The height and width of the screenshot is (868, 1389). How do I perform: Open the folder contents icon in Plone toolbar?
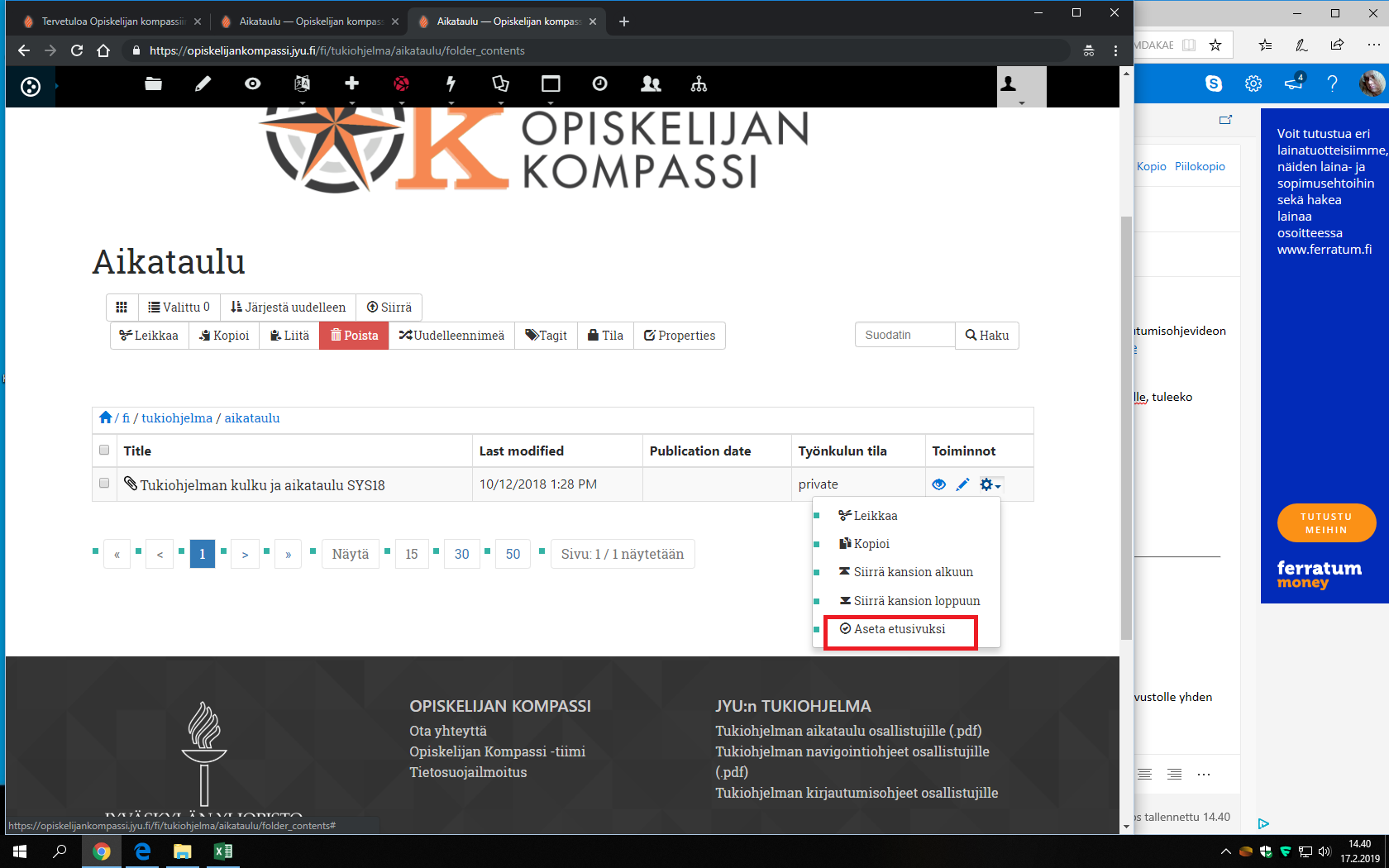point(153,83)
